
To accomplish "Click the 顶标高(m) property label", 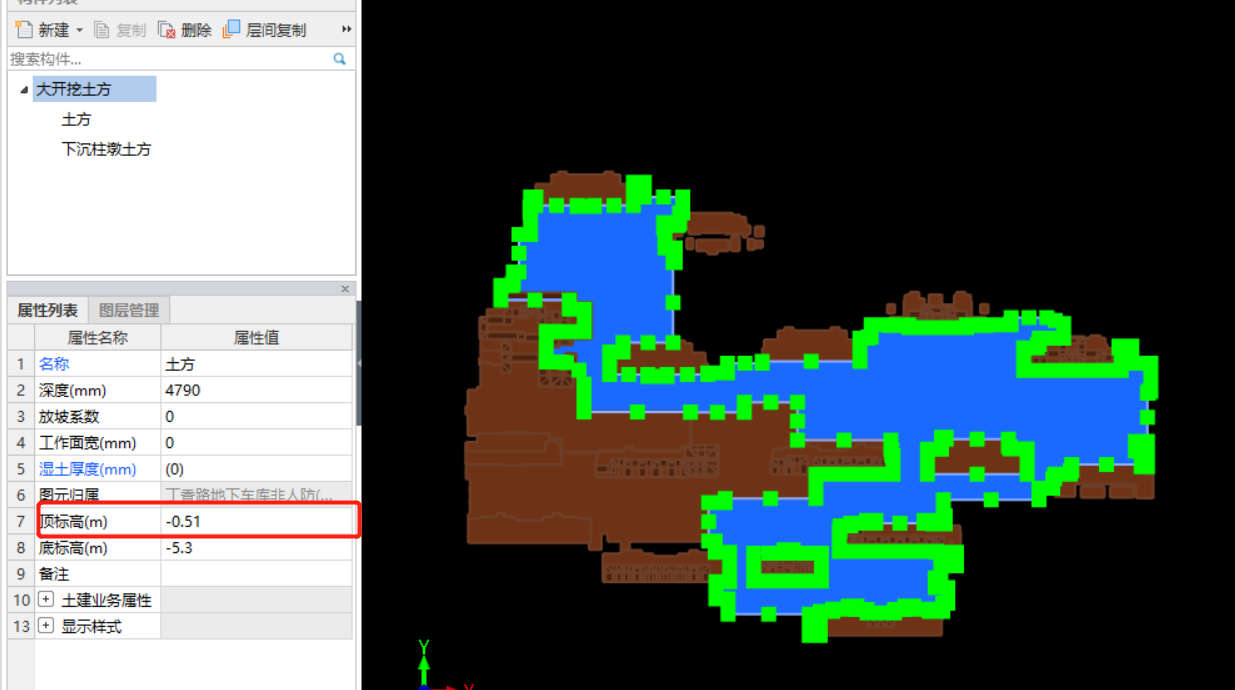I will 73,521.
